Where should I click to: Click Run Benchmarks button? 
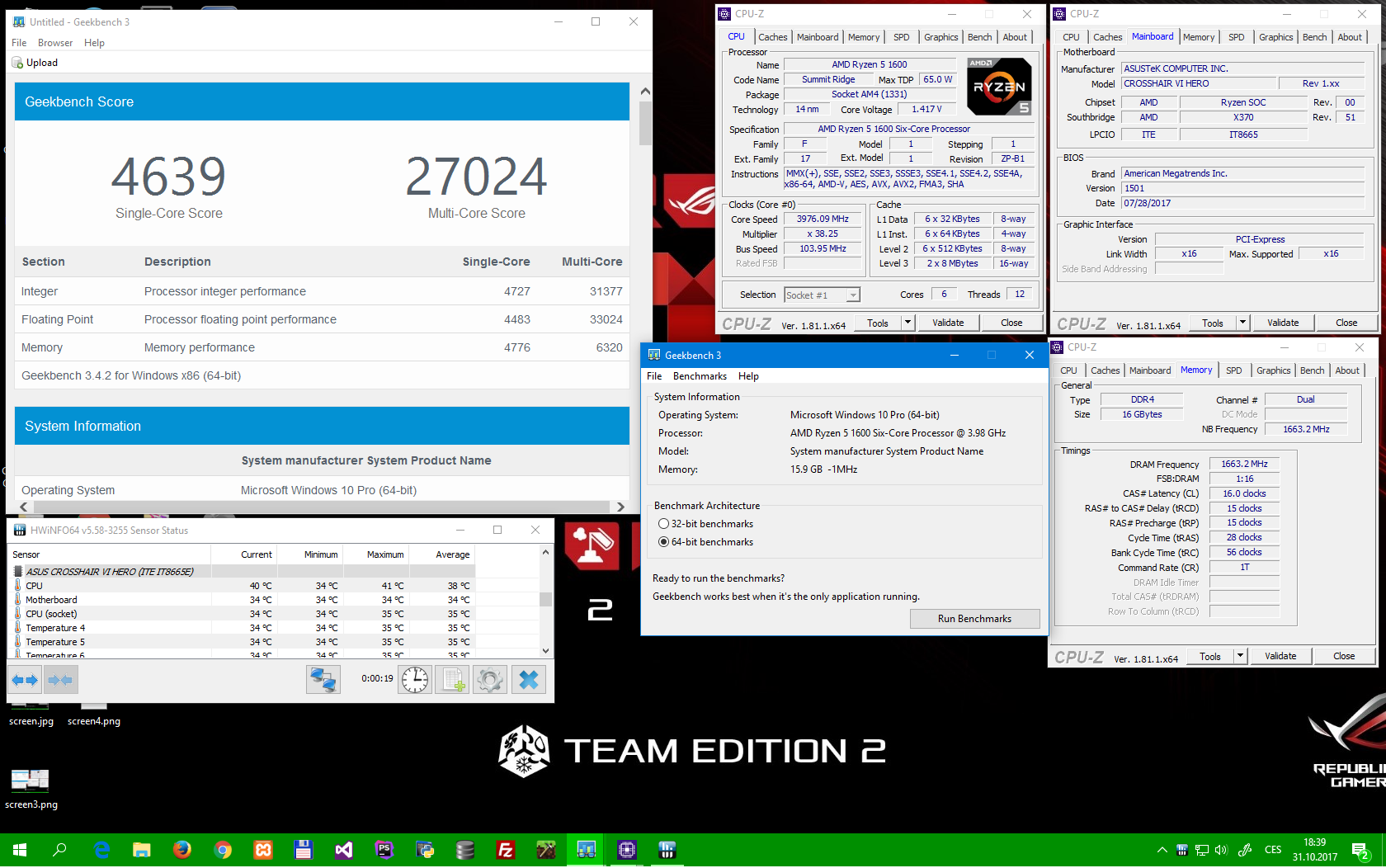[974, 619]
